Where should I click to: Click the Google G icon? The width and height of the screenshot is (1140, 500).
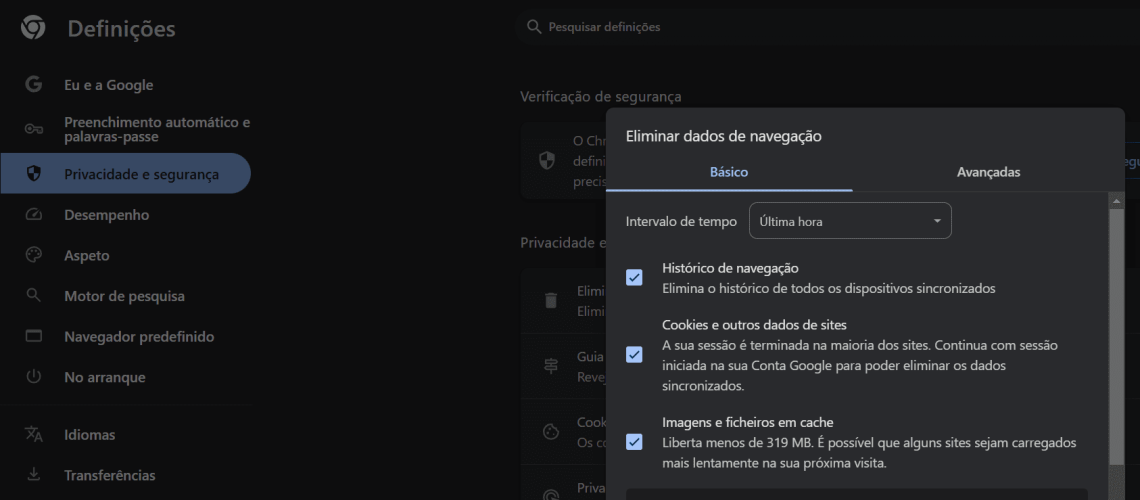(x=33, y=84)
